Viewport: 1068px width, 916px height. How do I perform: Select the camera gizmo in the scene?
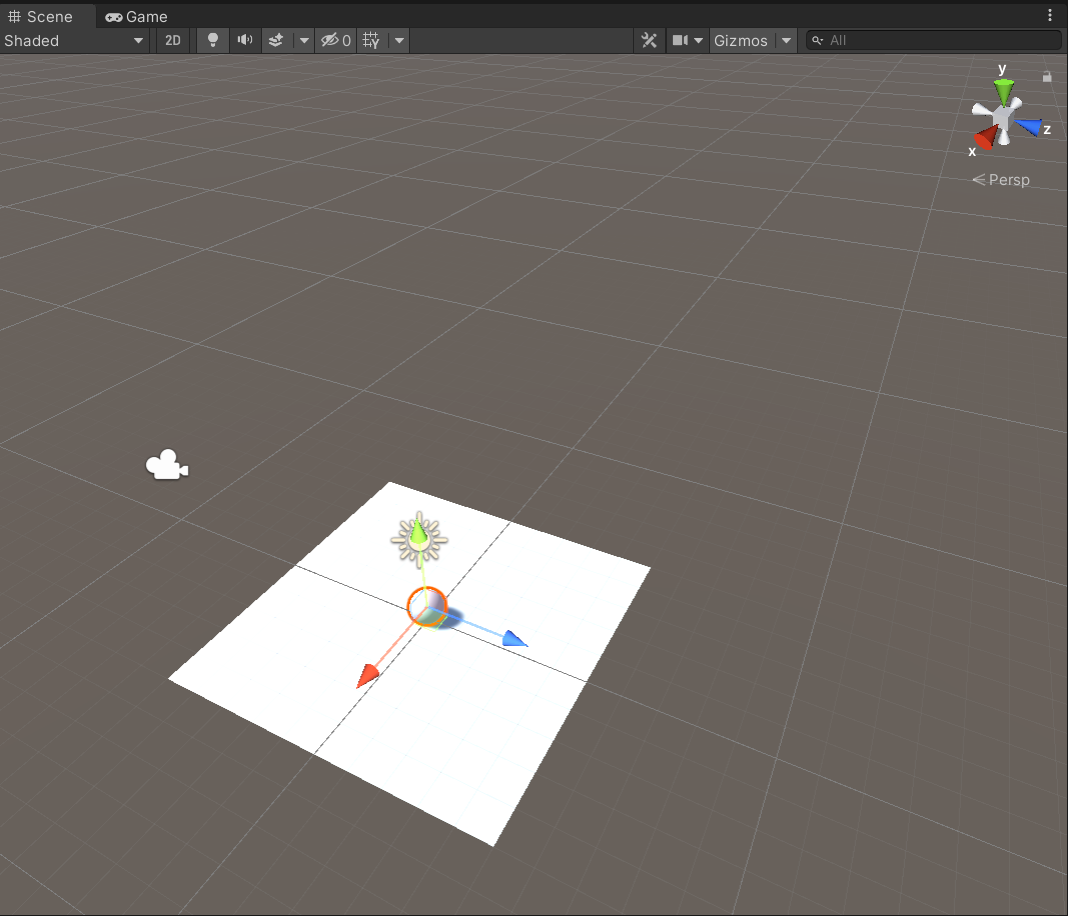(x=166, y=463)
